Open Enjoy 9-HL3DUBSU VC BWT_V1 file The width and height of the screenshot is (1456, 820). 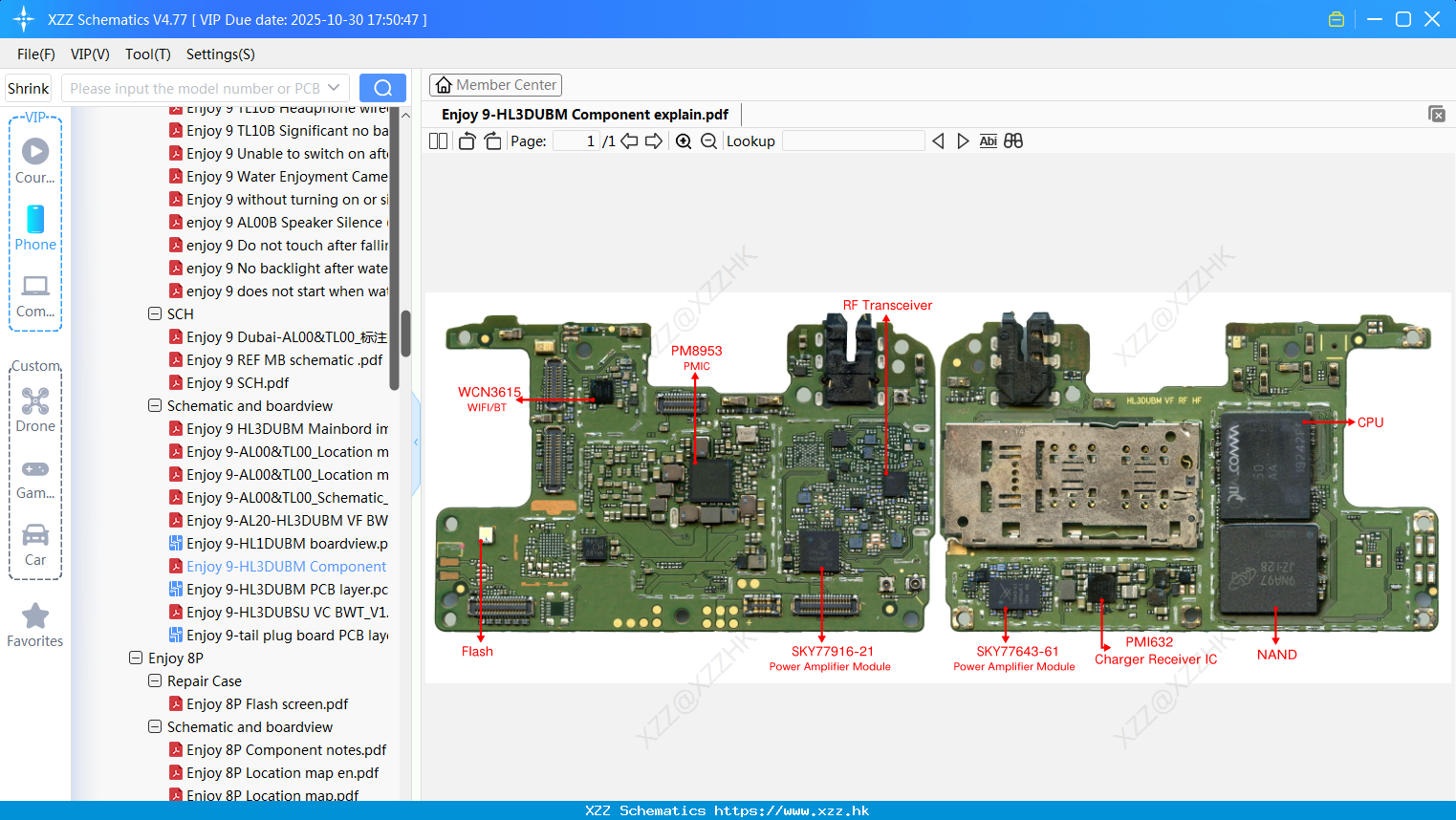coord(278,612)
